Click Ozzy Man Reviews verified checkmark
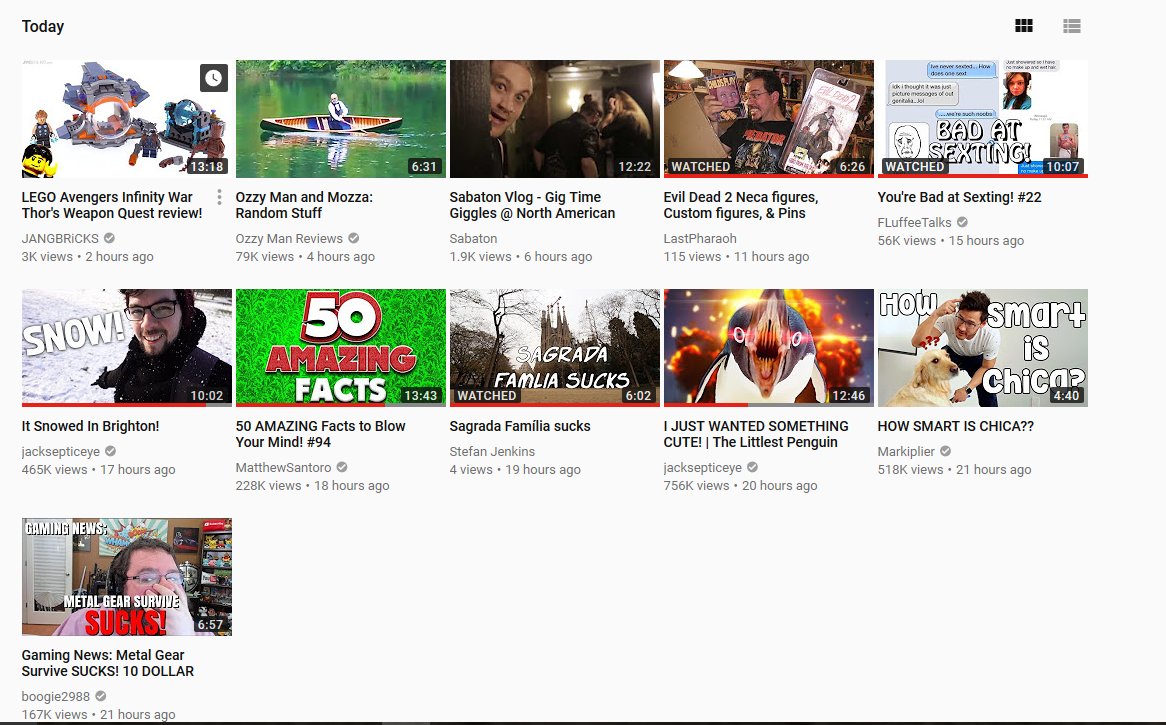1166x725 pixels. pyautogui.click(x=354, y=238)
